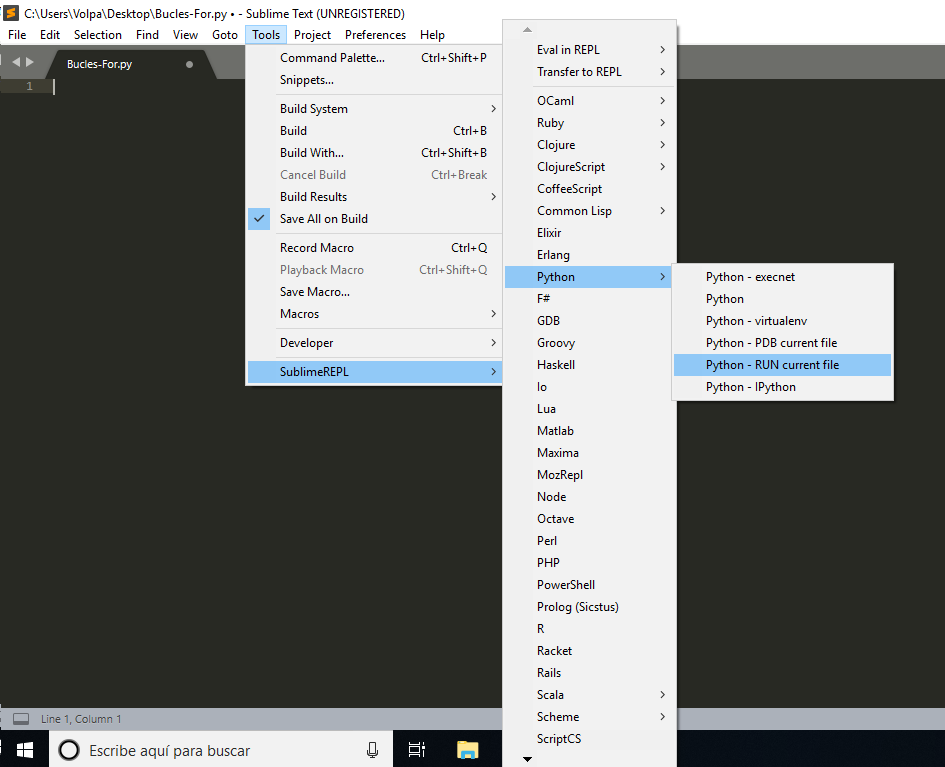The width and height of the screenshot is (945, 767).
Task: Select Python - IPython option
Action: tap(750, 387)
